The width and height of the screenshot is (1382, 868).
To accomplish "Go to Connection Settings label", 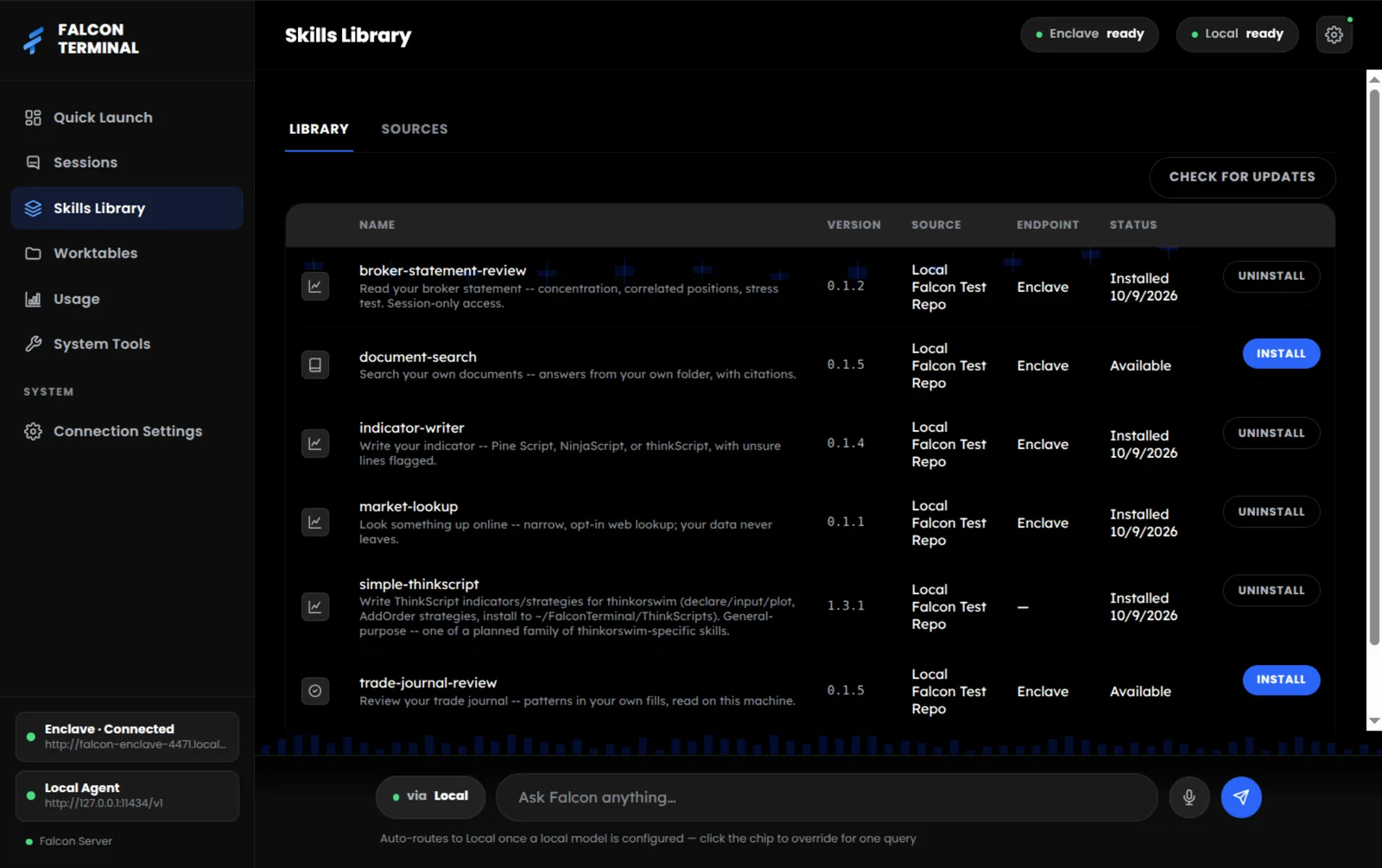I will [128, 431].
